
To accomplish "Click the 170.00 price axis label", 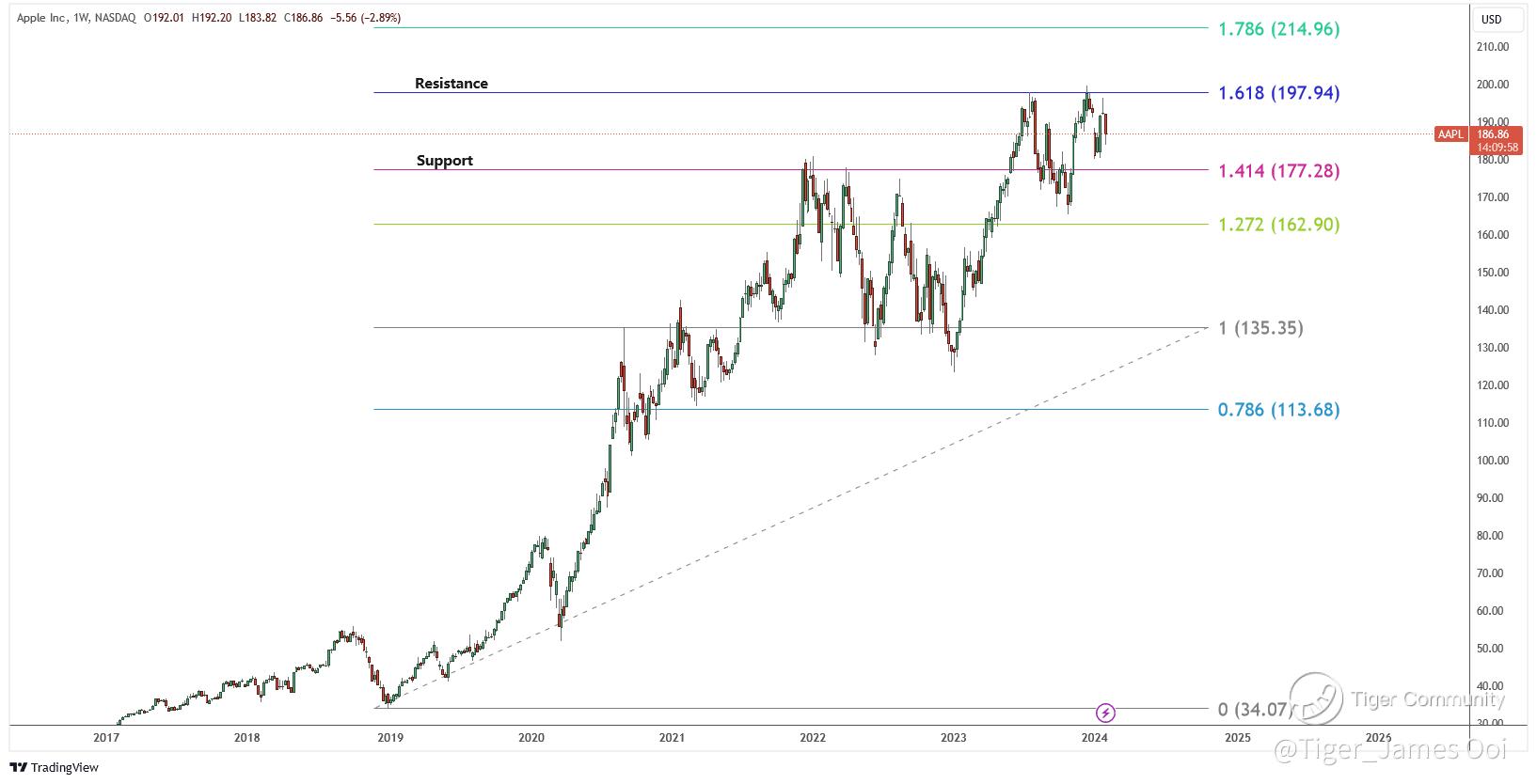I will pos(1493,197).
